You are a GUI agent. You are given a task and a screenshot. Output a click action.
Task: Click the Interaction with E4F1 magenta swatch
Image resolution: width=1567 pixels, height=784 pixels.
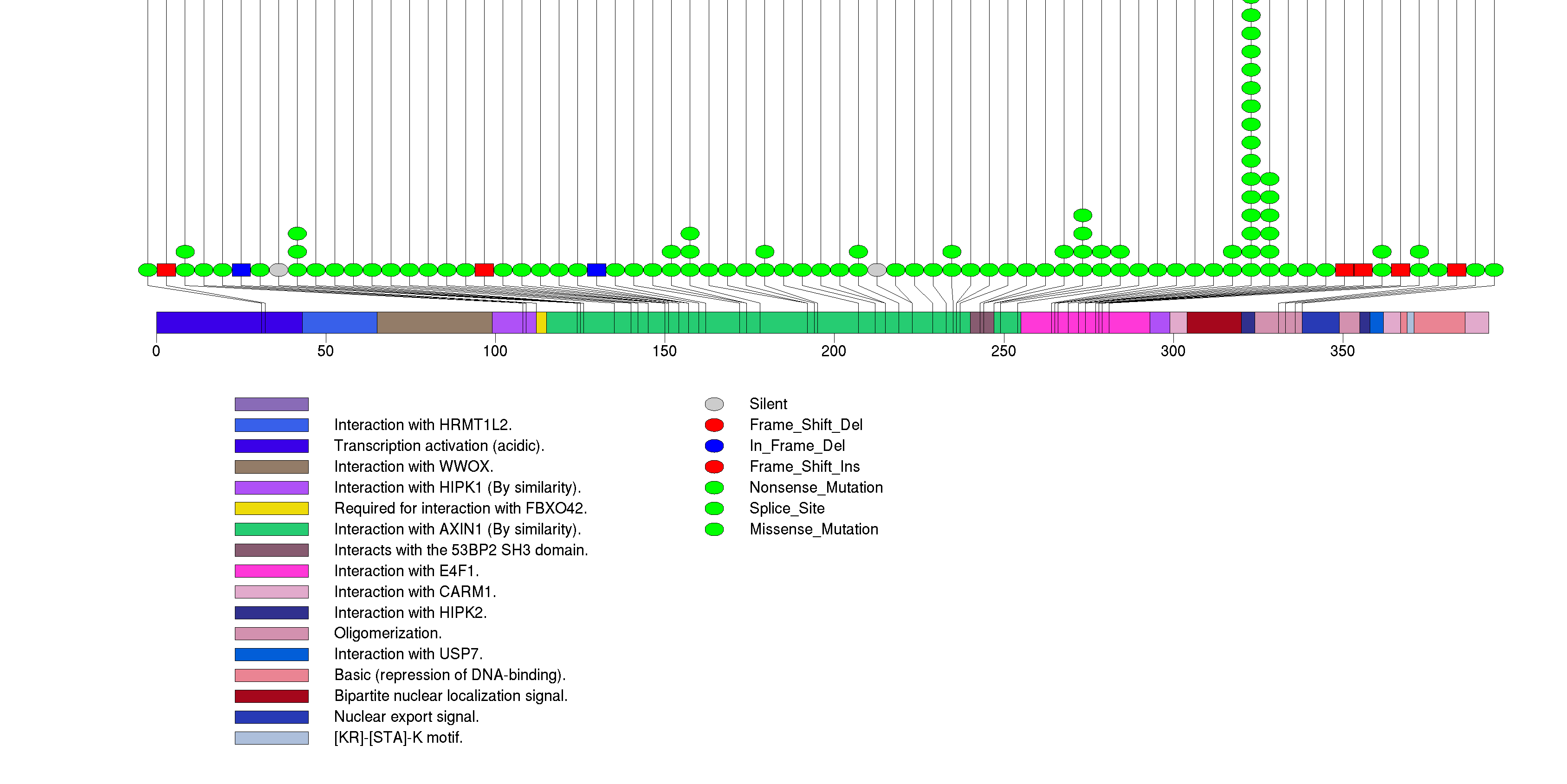coord(272,571)
